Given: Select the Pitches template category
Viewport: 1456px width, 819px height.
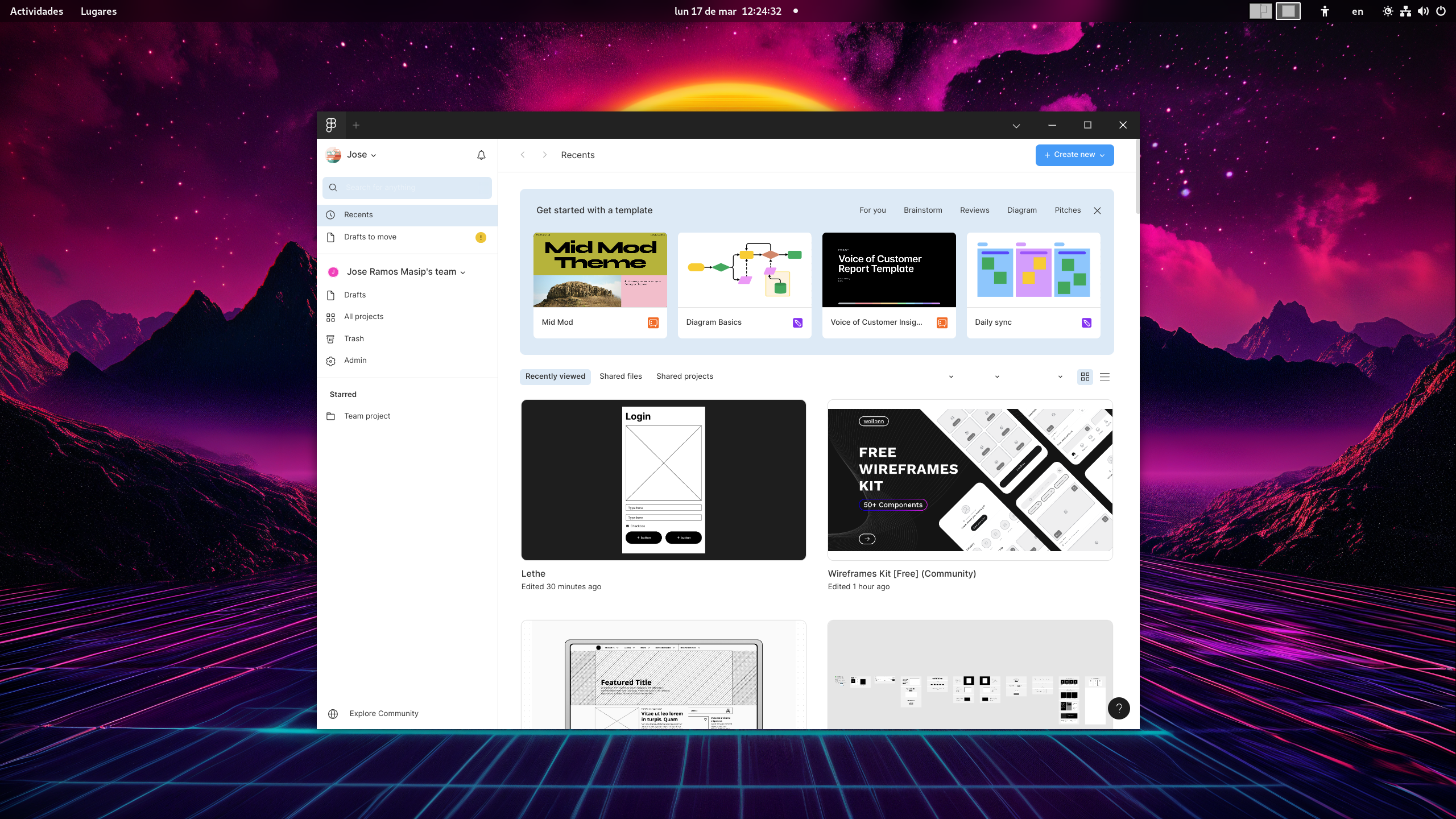Looking at the screenshot, I should [1068, 210].
